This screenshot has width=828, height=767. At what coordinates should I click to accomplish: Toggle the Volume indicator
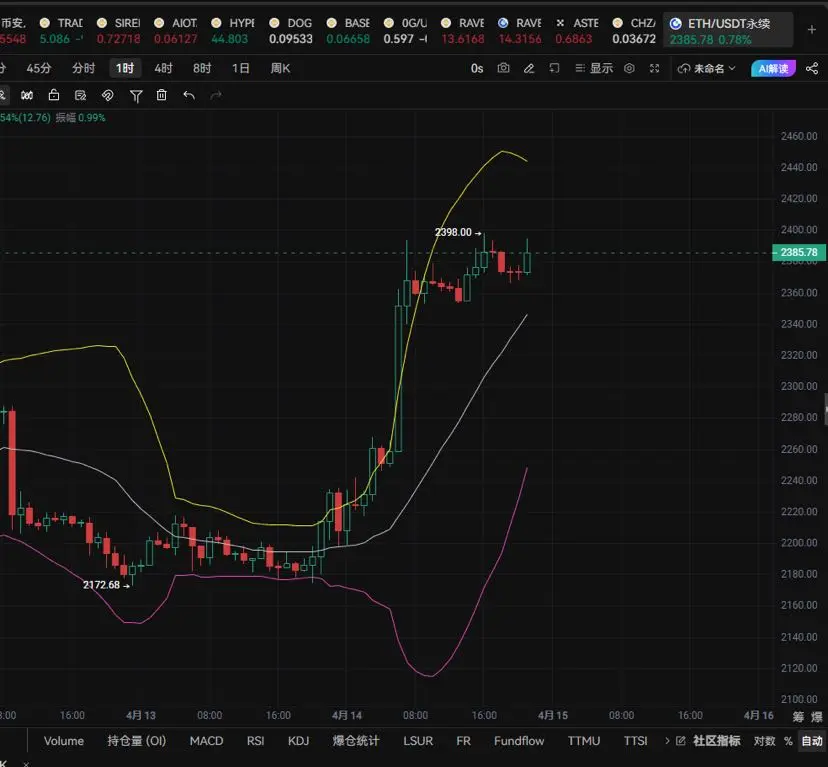click(x=64, y=741)
